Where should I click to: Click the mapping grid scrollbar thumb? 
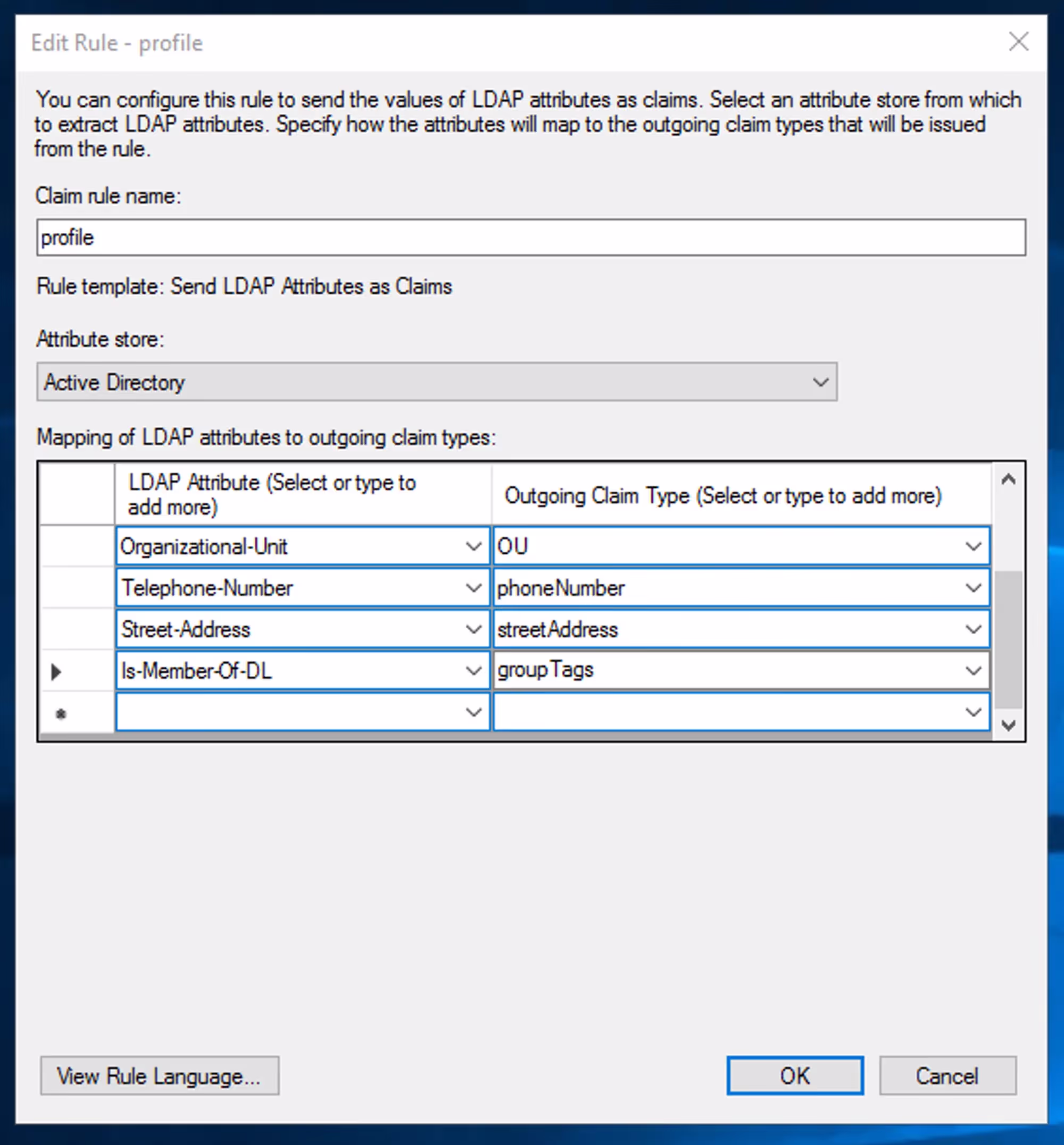[1008, 640]
